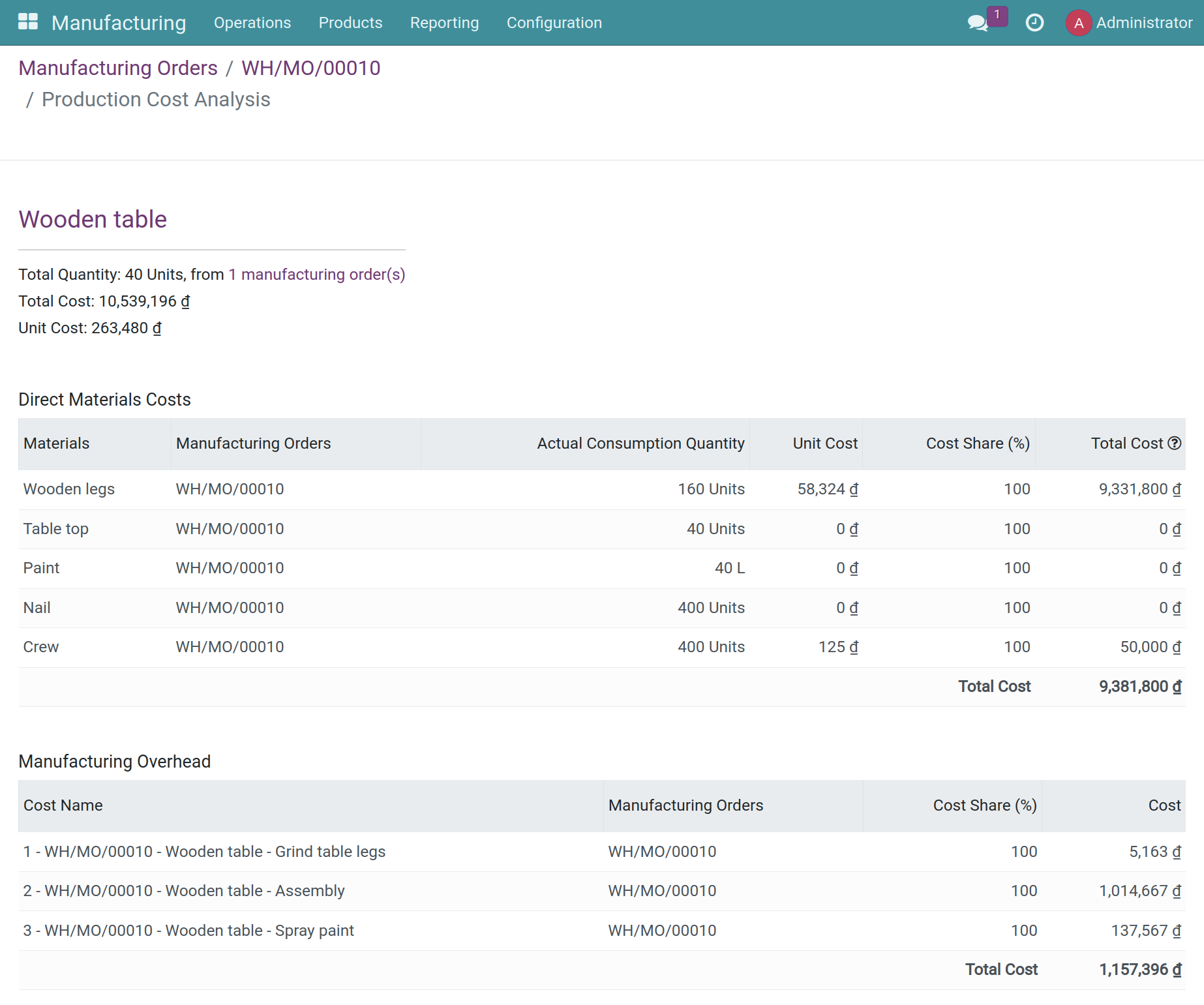Click the Nail material name
The height and width of the screenshot is (1005, 1204).
(x=37, y=608)
